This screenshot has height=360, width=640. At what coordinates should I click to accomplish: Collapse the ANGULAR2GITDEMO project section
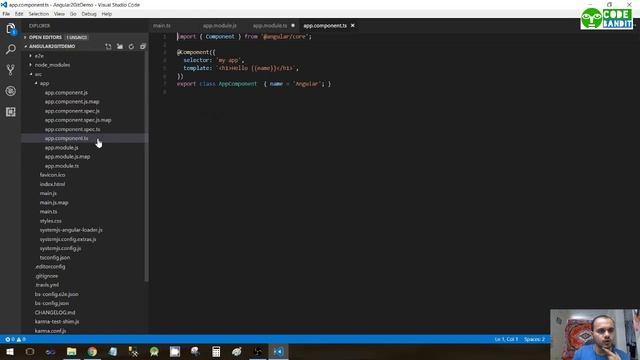(x=52, y=46)
